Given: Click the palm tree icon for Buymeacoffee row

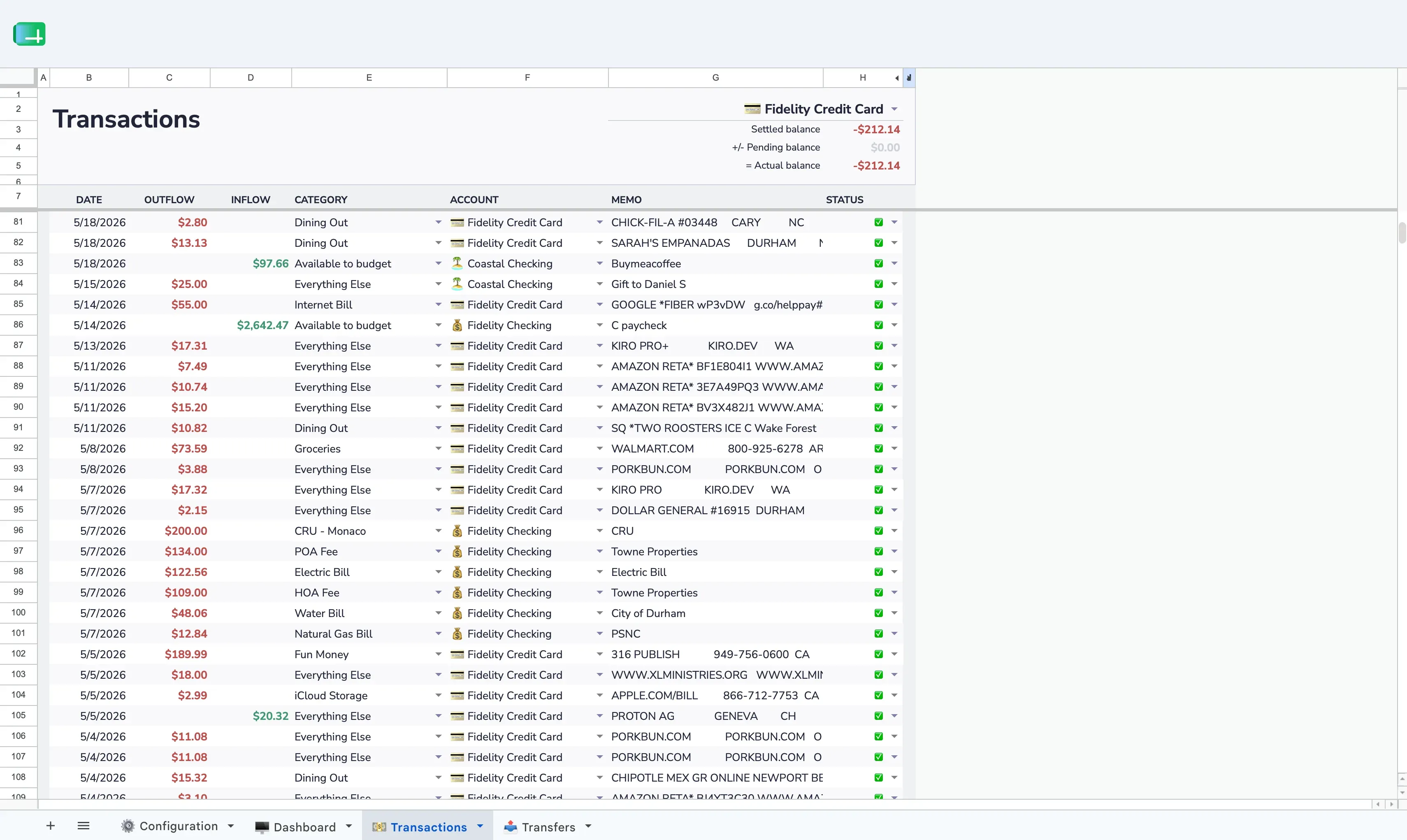Looking at the screenshot, I should tap(457, 263).
